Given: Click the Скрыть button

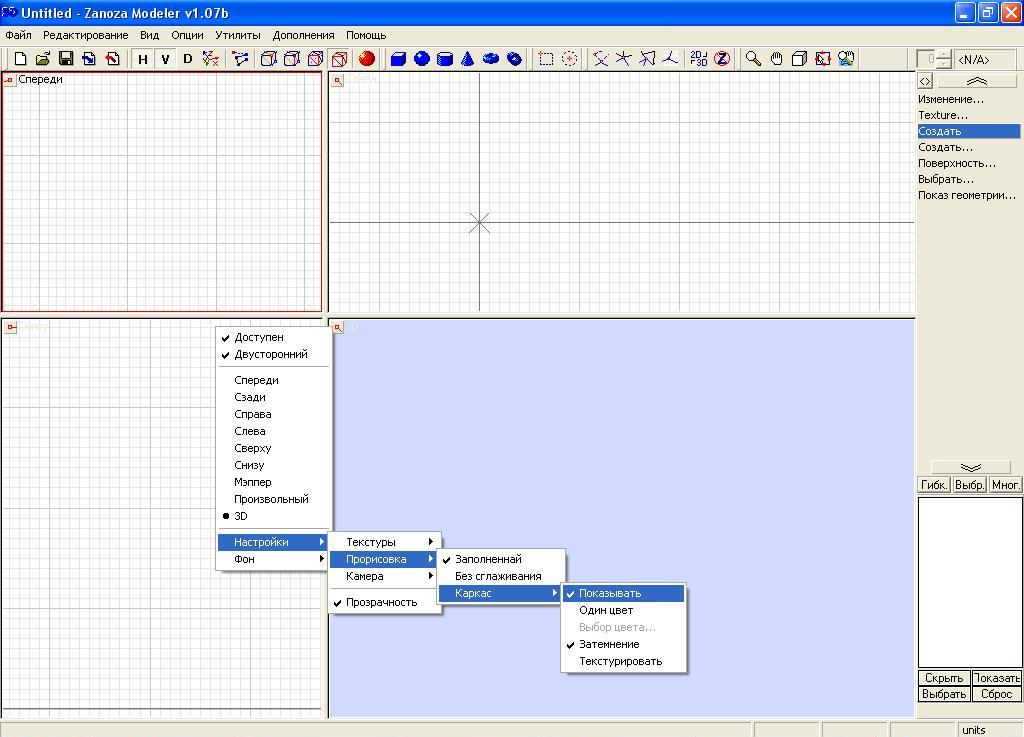Looking at the screenshot, I should click(943, 678).
